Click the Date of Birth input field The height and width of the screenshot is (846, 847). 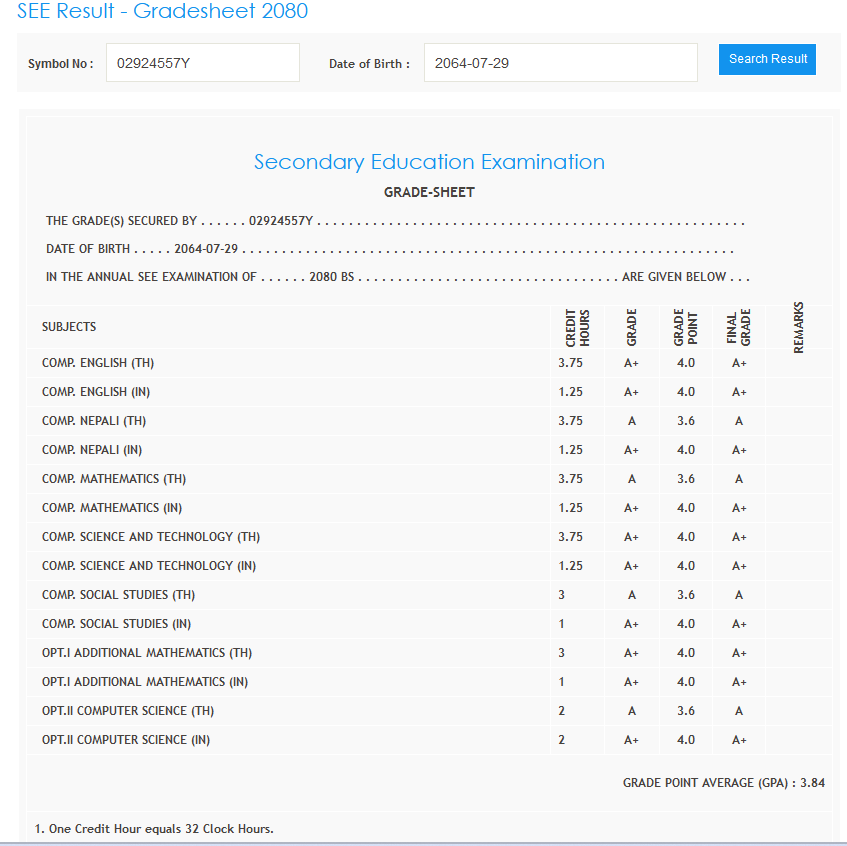(x=560, y=63)
